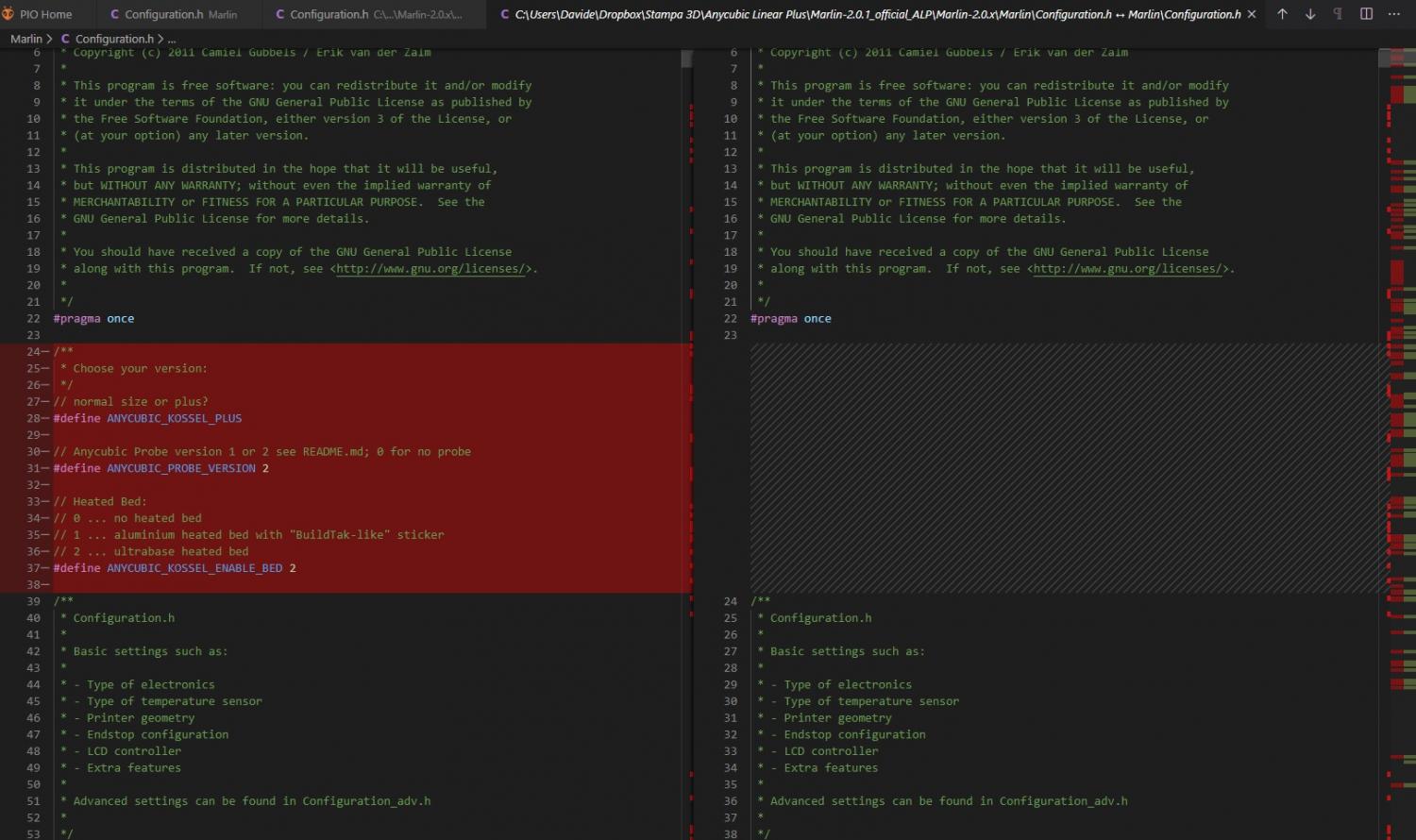Close the active diff editor tab

1252,14
